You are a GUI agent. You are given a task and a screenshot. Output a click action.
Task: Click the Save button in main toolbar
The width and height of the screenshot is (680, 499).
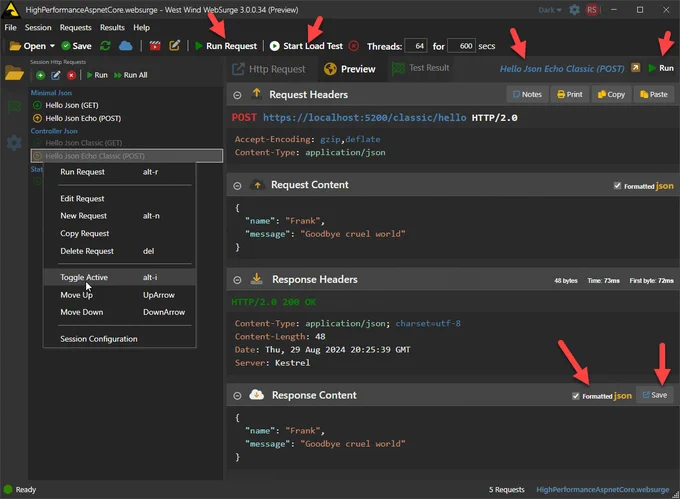tap(76, 46)
